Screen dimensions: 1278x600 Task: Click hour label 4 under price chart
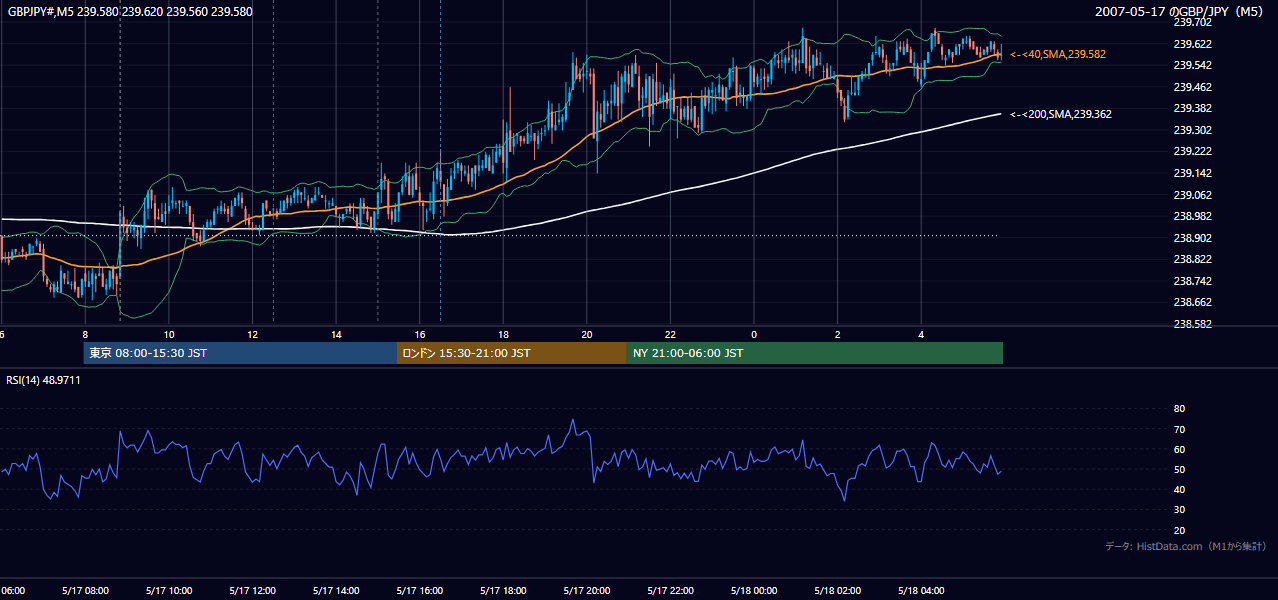click(921, 334)
